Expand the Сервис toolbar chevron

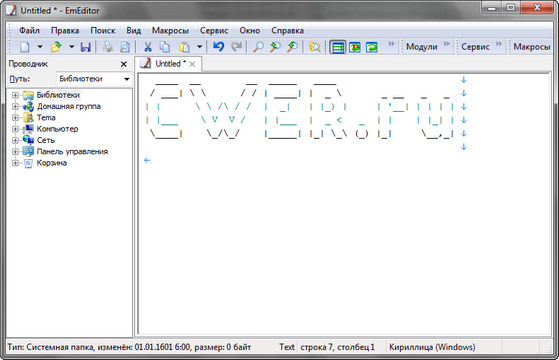498,44
